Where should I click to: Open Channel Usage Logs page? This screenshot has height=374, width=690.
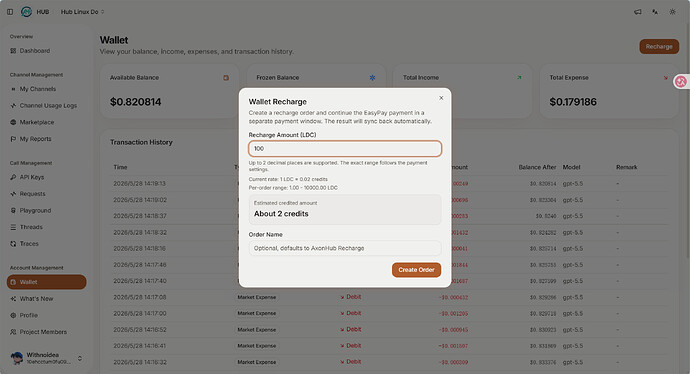[x=47, y=106]
